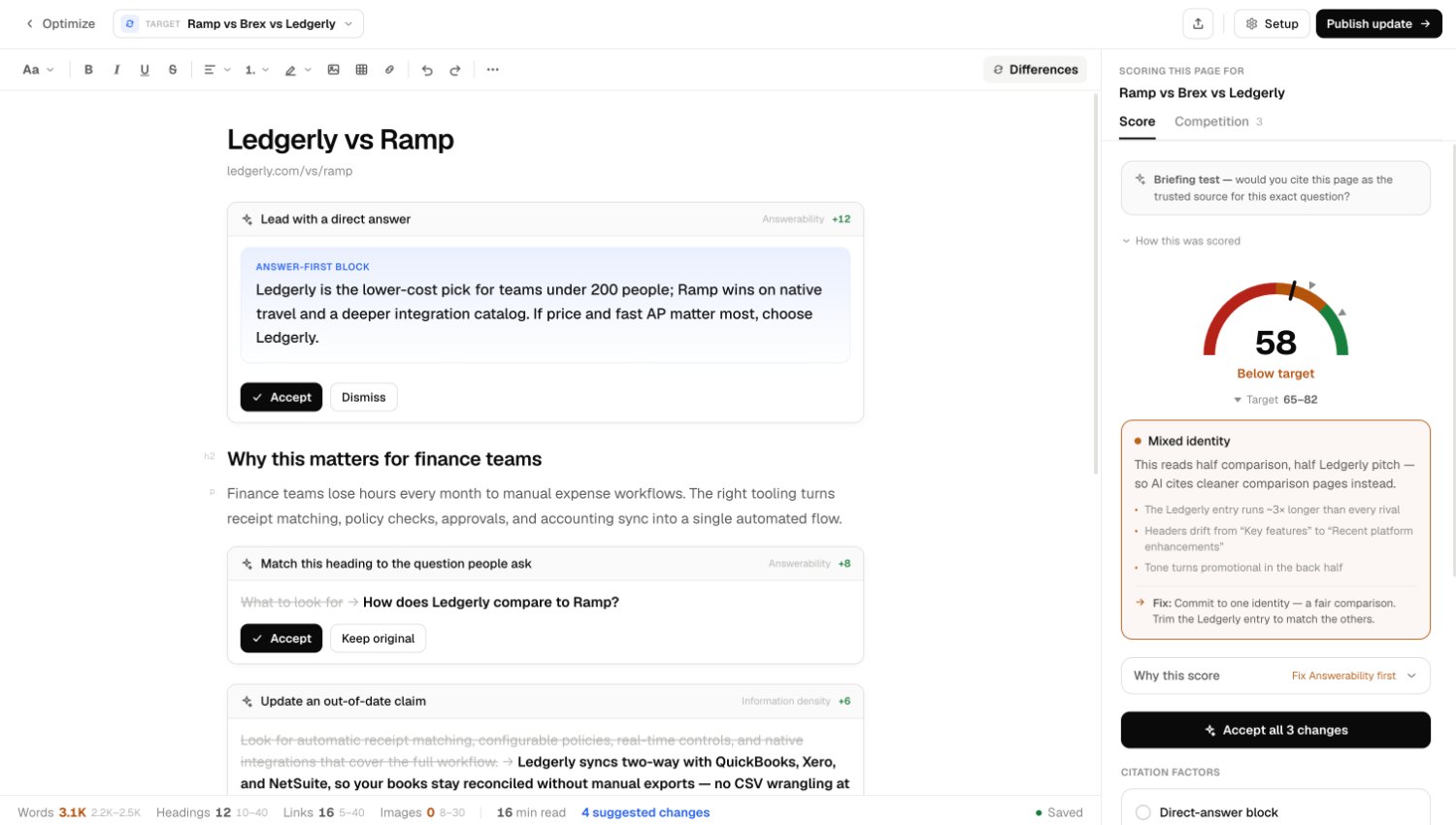Click the 16 min read status entry

(x=531, y=812)
